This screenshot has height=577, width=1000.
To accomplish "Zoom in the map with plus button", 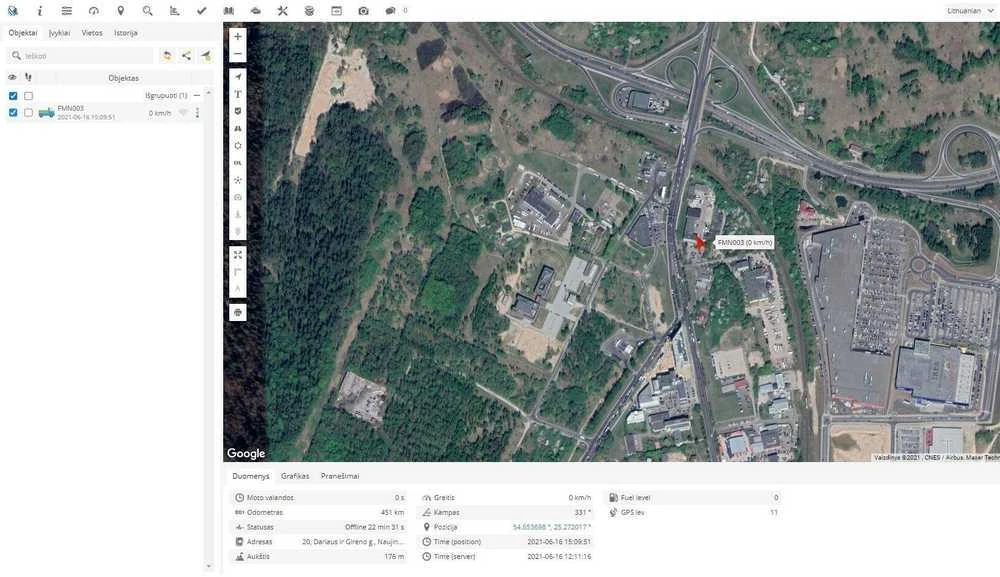I will [x=238, y=36].
